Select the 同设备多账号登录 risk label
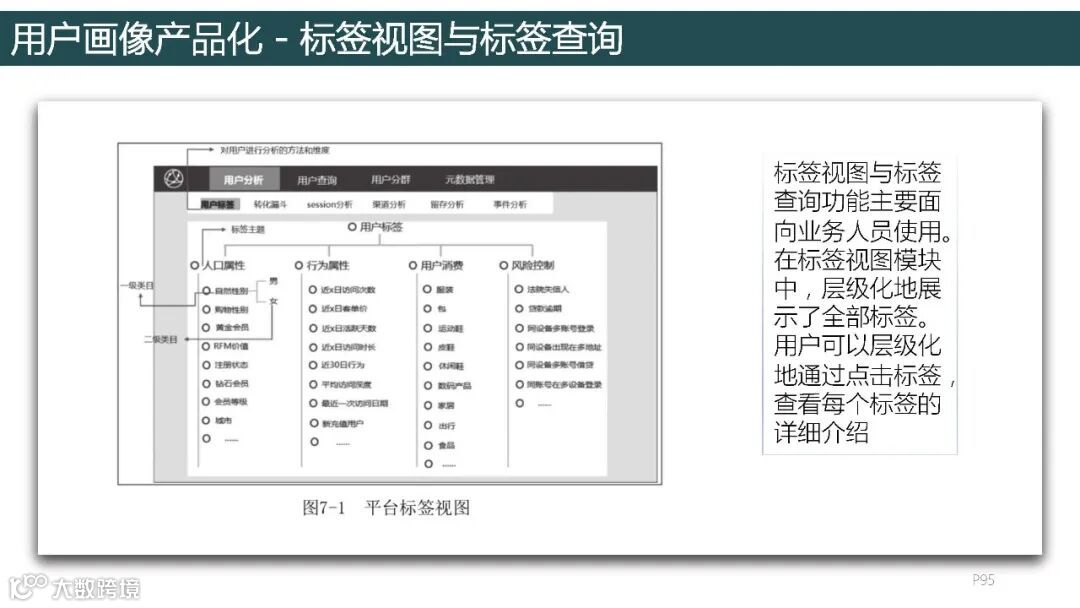The width and height of the screenshot is (1080, 608). (x=554, y=328)
